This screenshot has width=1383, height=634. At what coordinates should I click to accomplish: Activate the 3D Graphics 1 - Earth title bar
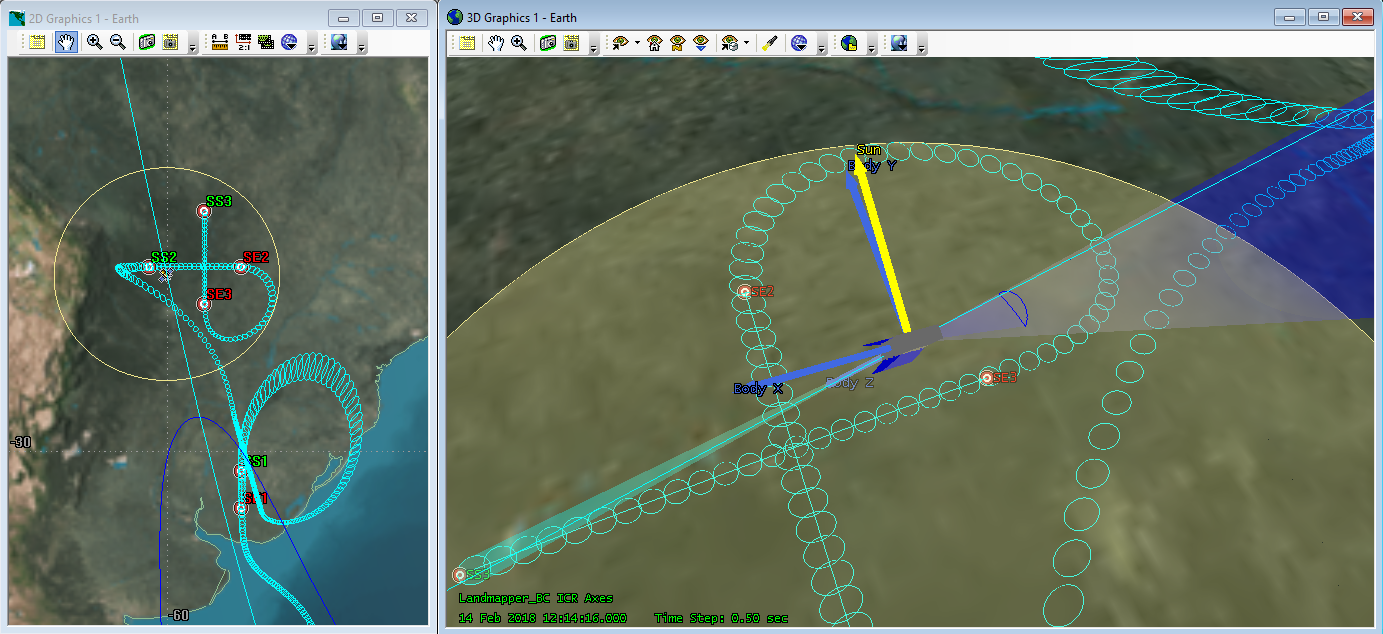(800, 17)
